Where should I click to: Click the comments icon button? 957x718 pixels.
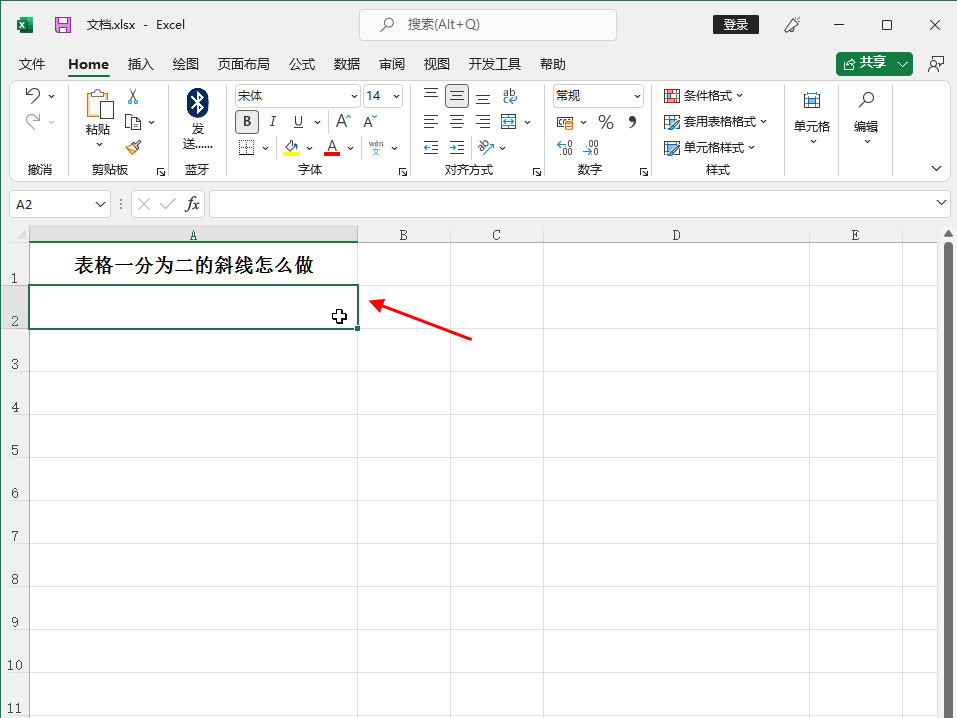point(936,64)
